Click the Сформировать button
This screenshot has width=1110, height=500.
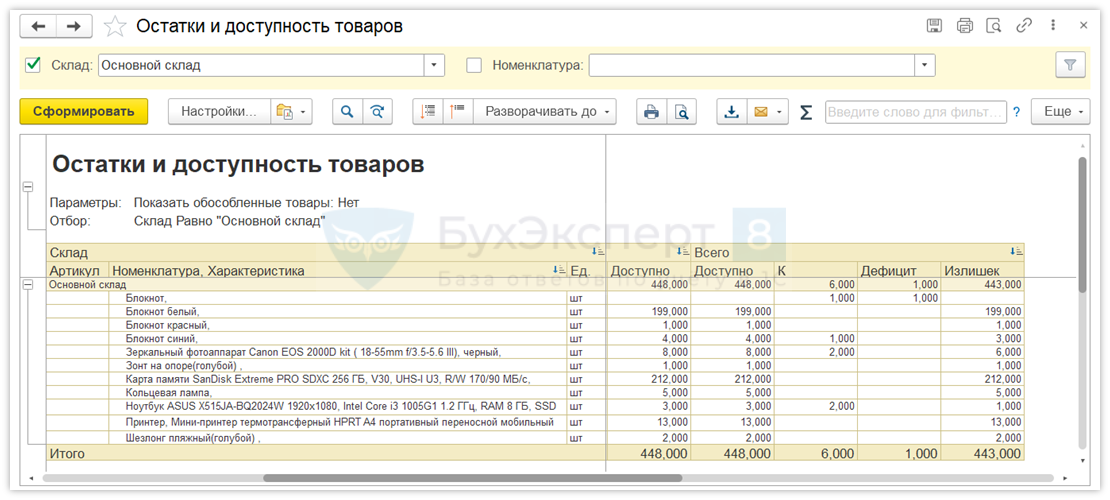[83, 112]
